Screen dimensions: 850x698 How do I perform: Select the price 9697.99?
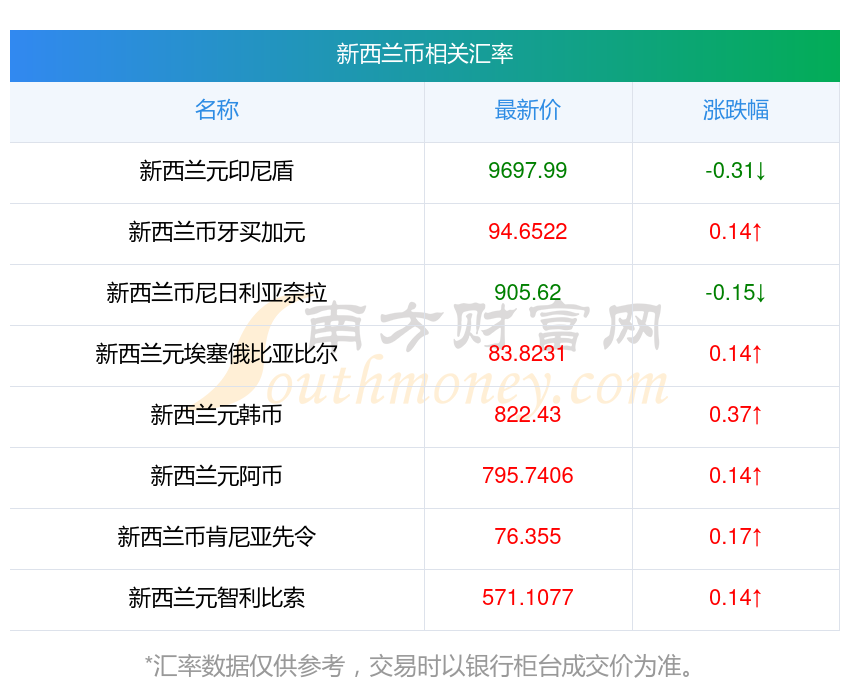pyautogui.click(x=527, y=171)
